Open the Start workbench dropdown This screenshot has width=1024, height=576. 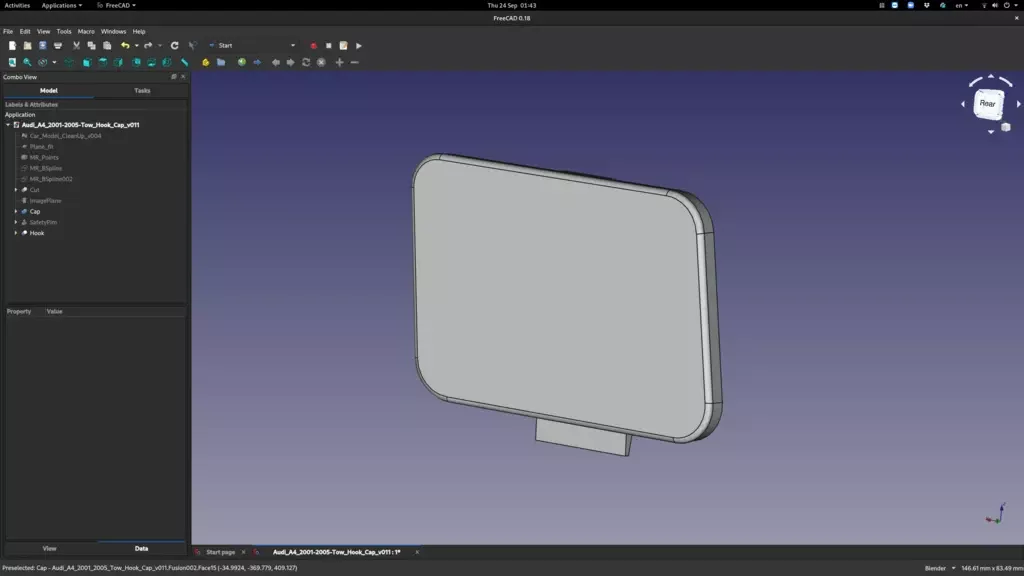253,46
